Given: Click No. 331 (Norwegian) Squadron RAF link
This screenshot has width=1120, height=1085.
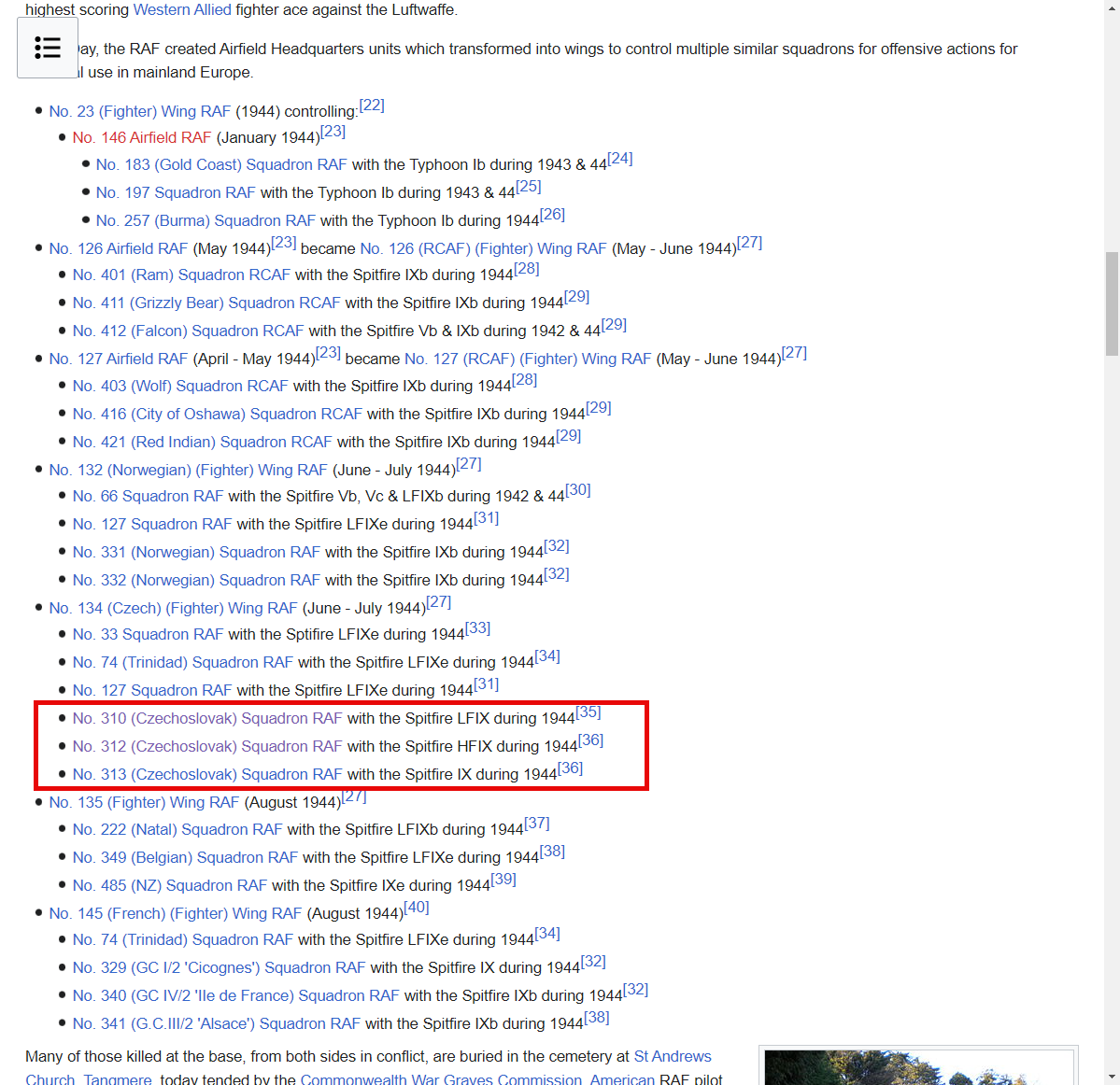Looking at the screenshot, I should (x=196, y=553).
